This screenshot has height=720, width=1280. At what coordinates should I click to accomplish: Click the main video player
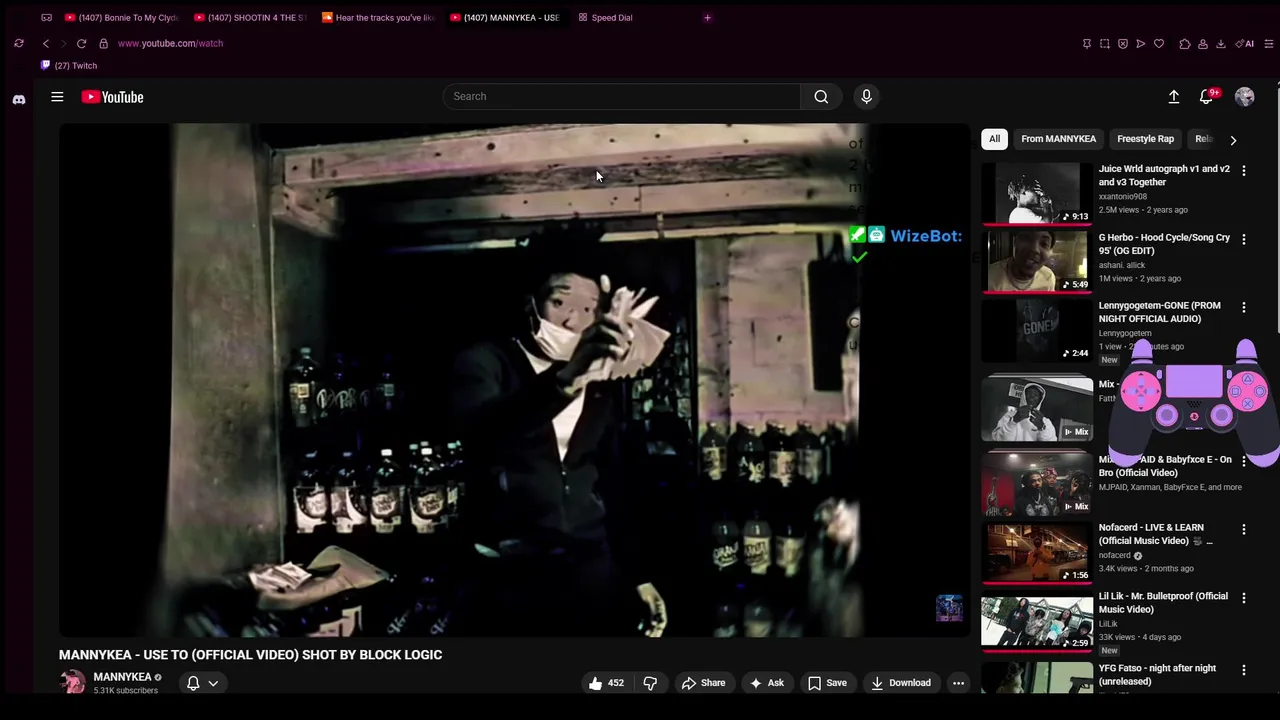tap(514, 380)
